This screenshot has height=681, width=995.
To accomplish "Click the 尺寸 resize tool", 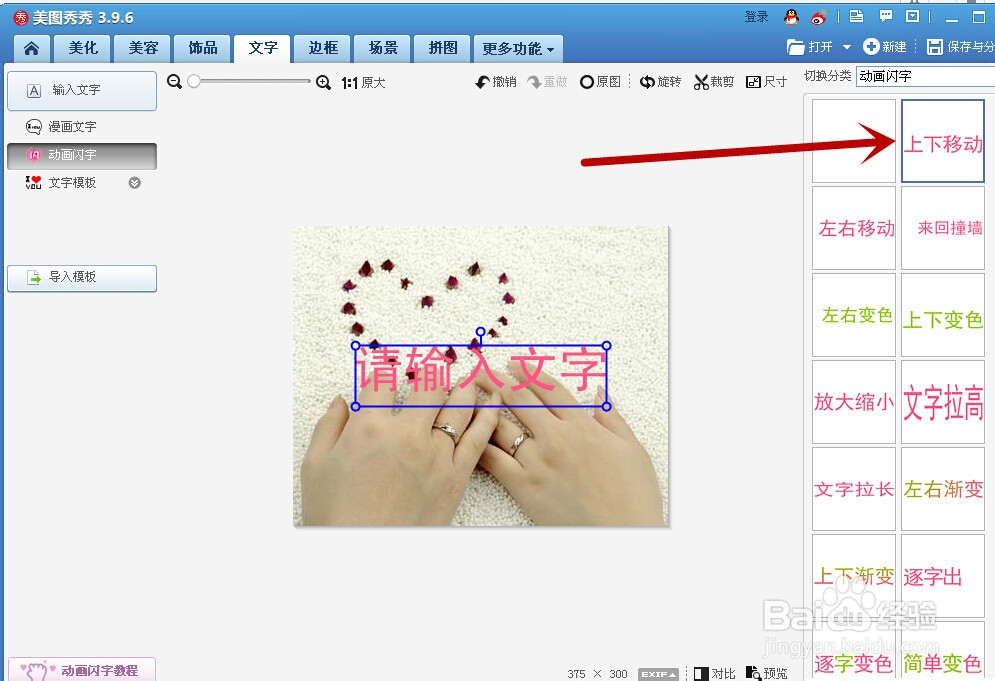I will coord(767,82).
